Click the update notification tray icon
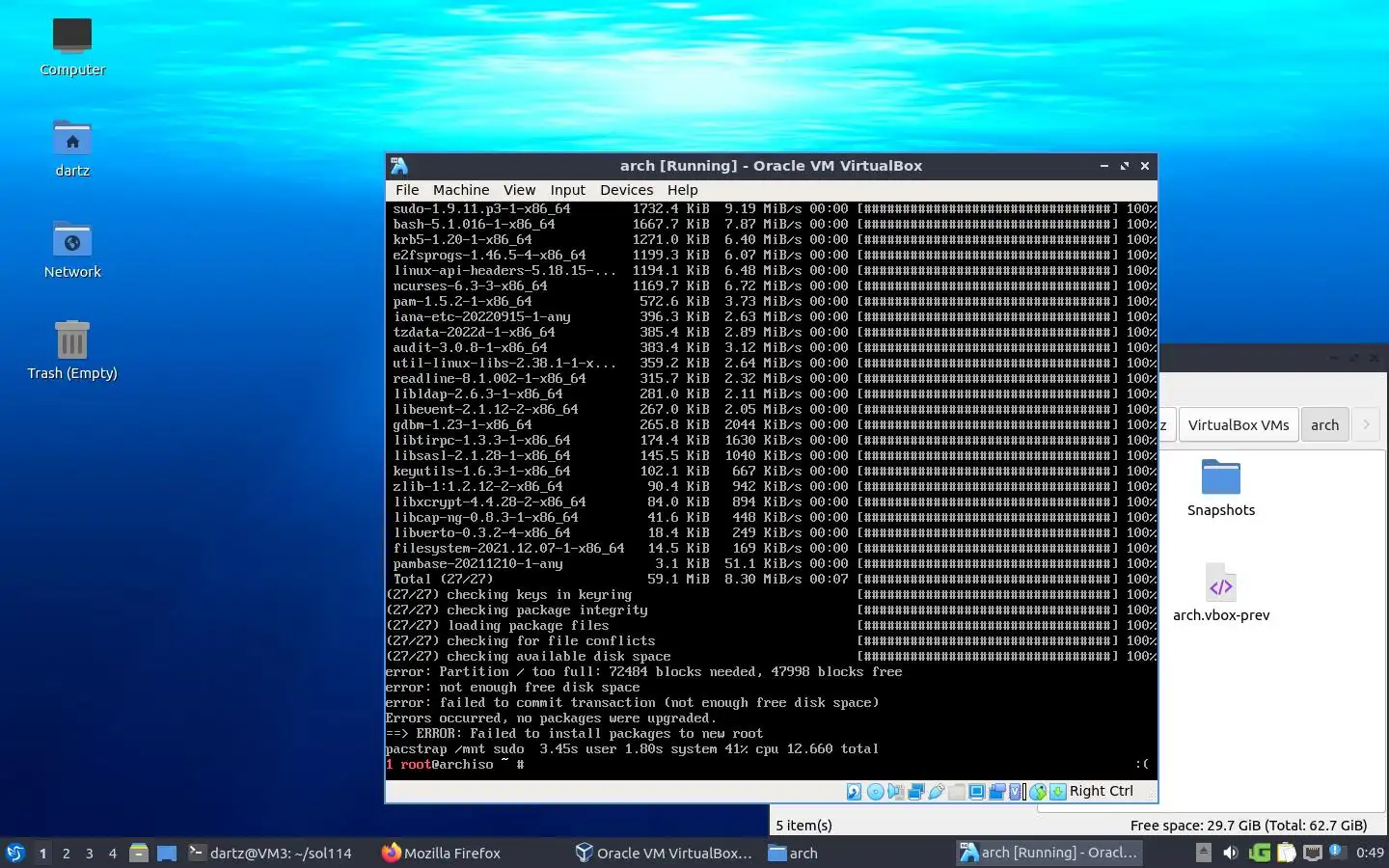This screenshot has width=1389, height=868. pyautogui.click(x=1337, y=851)
